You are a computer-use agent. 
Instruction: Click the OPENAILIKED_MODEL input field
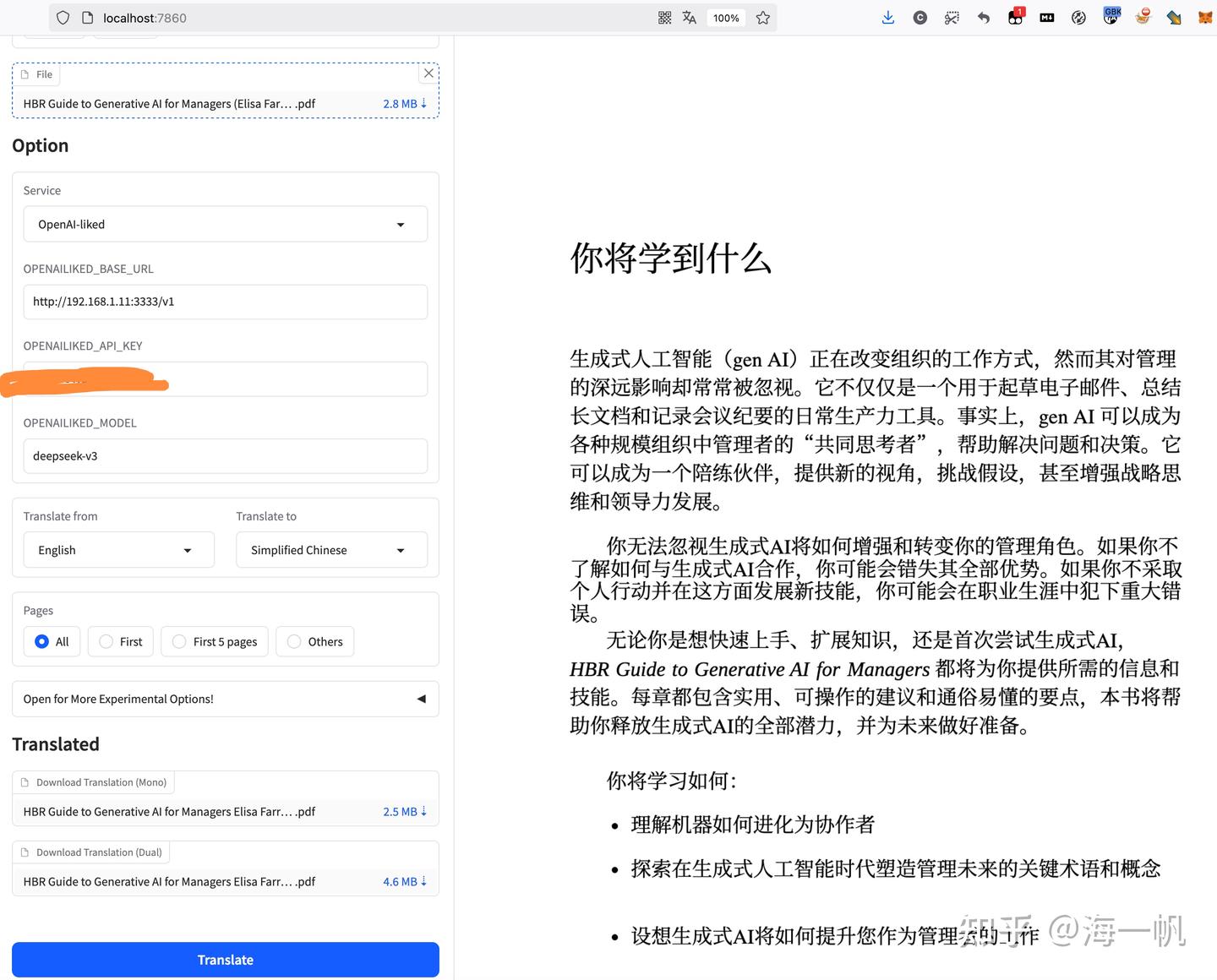[225, 455]
